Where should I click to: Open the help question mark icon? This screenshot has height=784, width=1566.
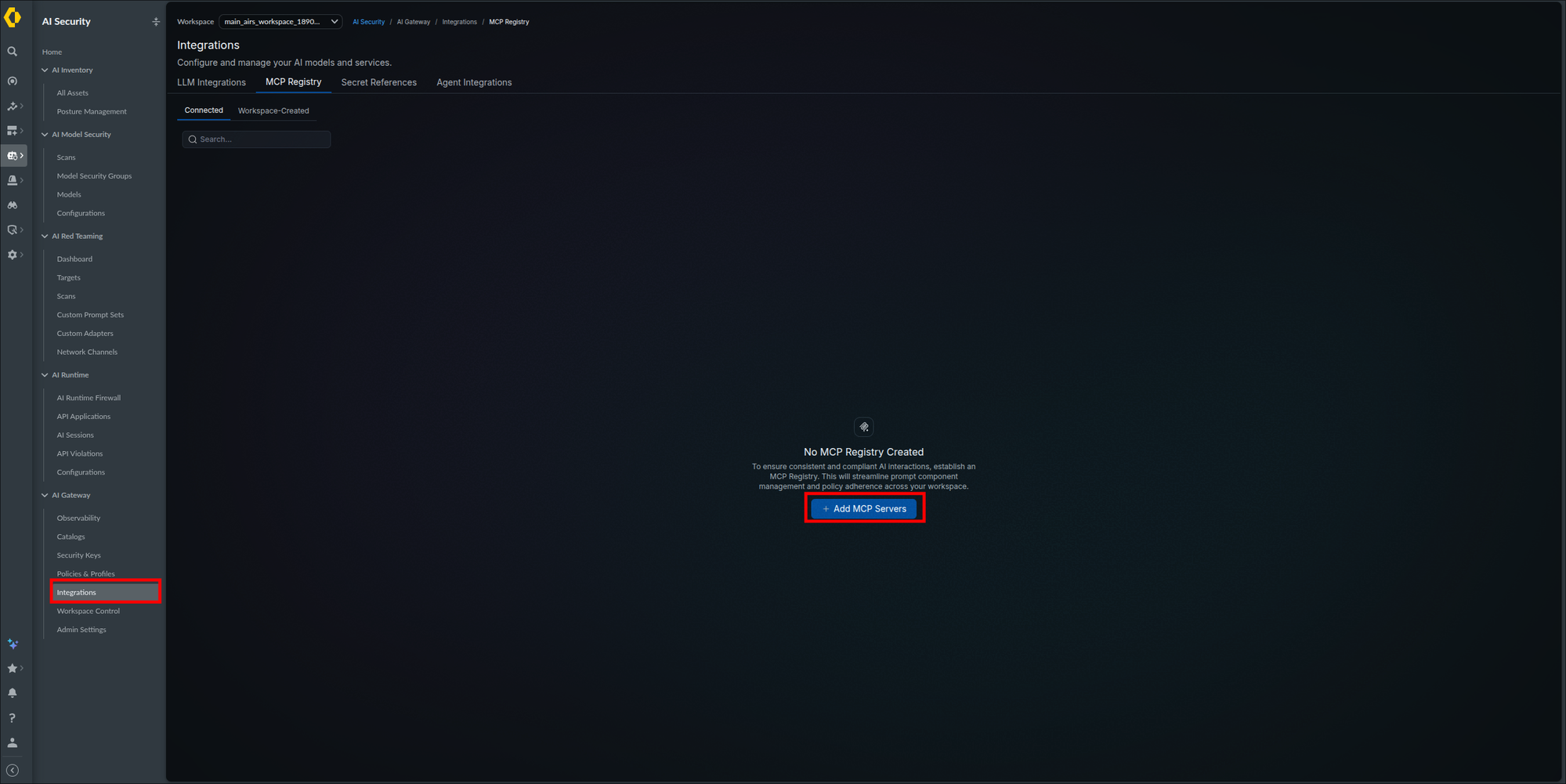pos(13,718)
